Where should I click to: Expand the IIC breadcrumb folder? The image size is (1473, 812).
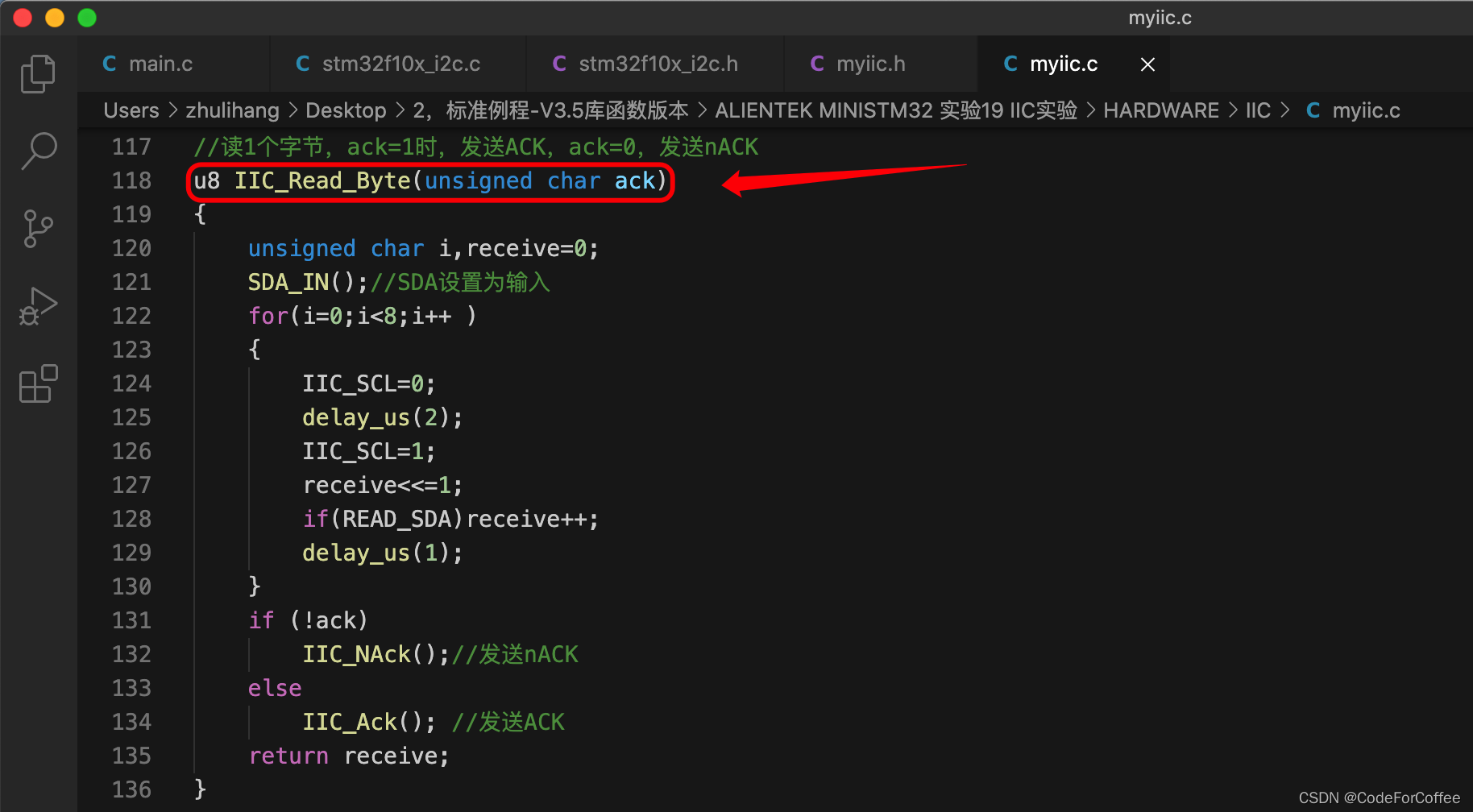click(x=1257, y=110)
